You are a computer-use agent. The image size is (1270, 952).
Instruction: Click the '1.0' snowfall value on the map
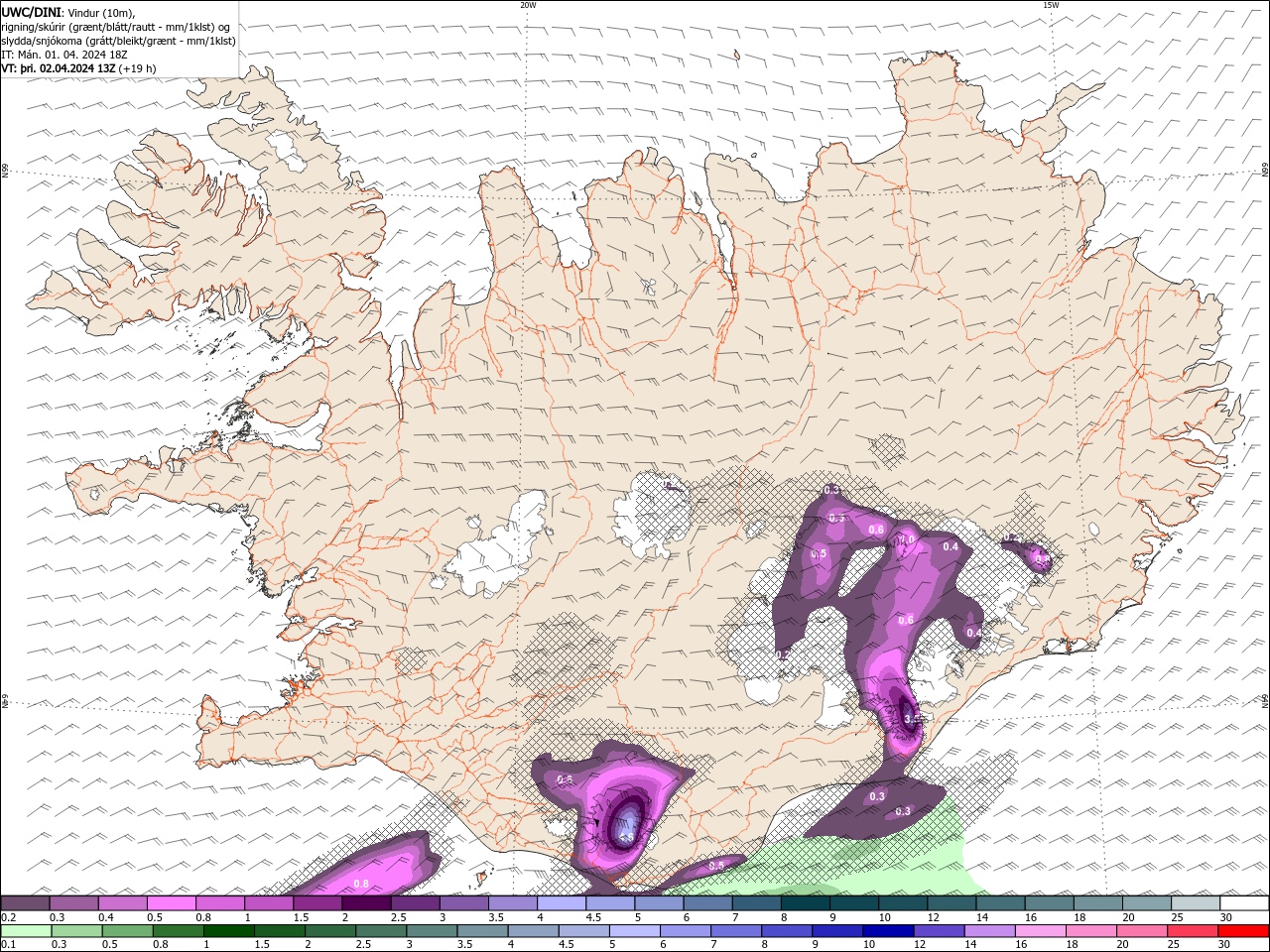(x=906, y=539)
